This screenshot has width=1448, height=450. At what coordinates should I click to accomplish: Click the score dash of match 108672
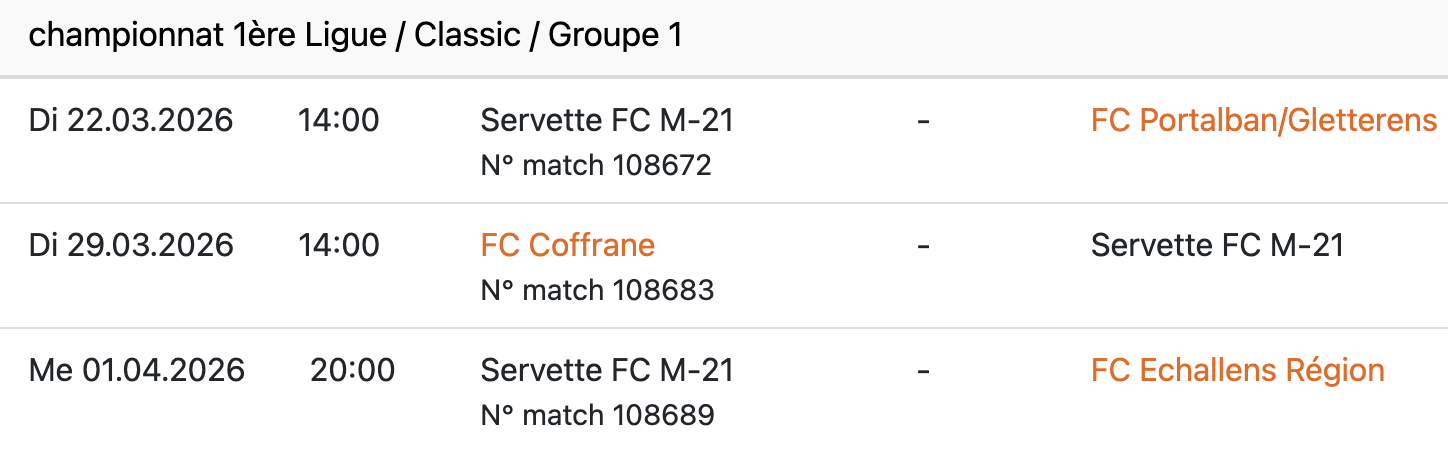tap(923, 121)
